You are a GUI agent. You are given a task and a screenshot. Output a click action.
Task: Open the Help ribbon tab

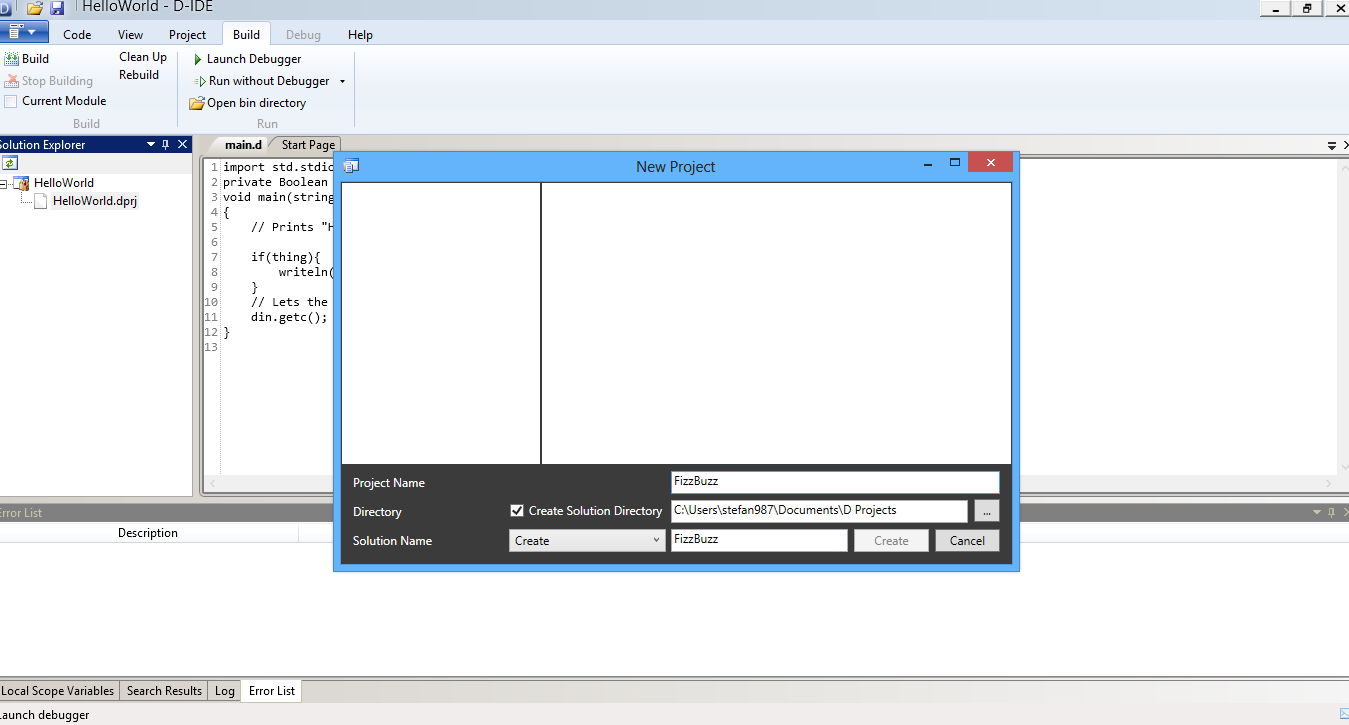[x=360, y=34]
